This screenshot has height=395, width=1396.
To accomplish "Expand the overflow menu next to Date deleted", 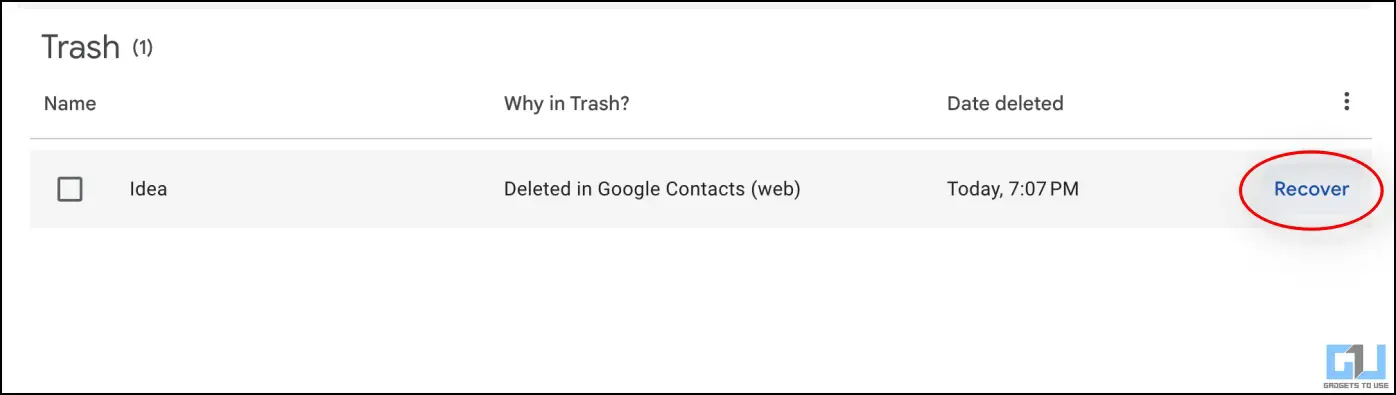I will pos(1347,101).
